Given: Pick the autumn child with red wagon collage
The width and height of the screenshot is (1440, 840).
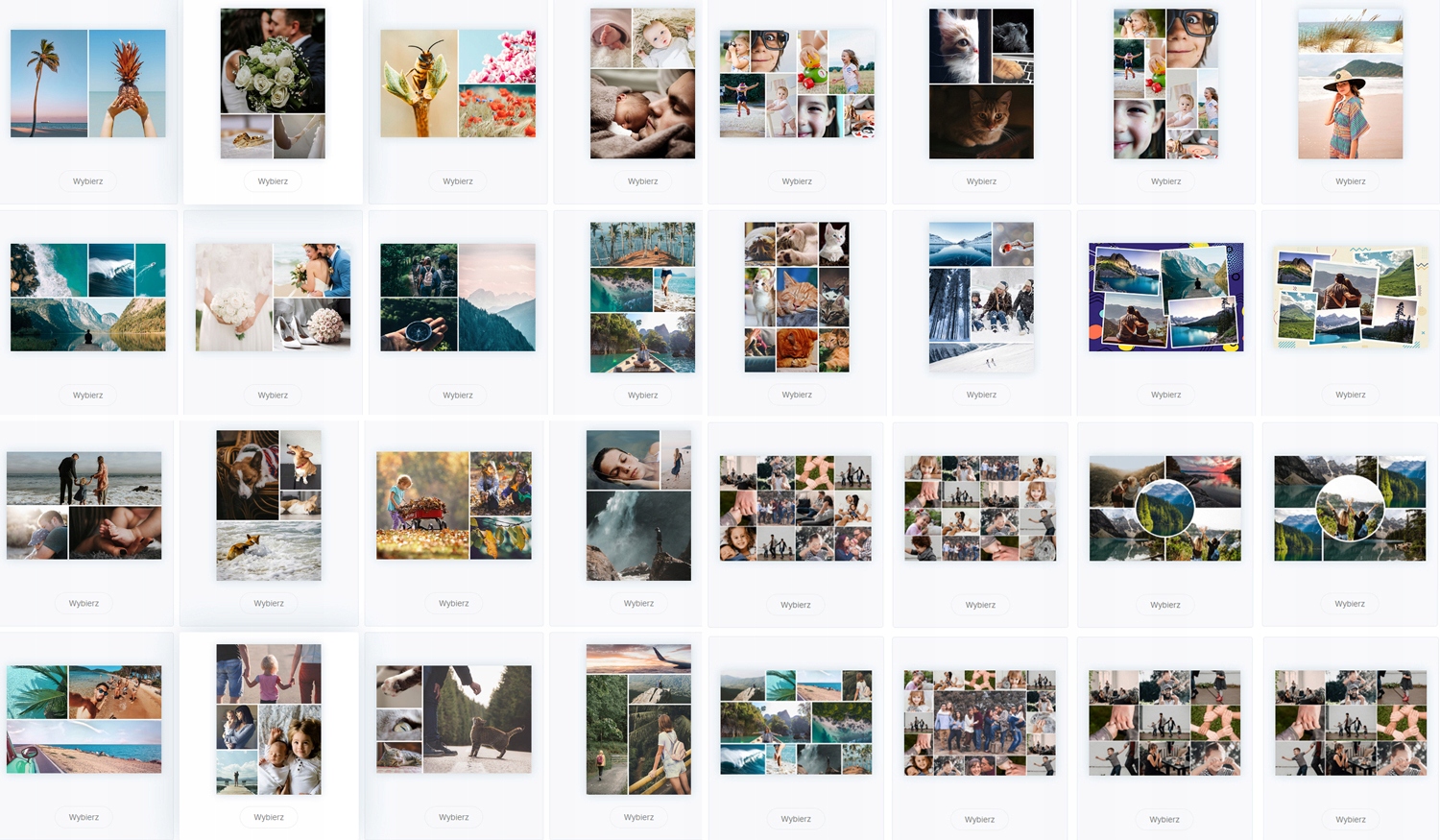Looking at the screenshot, I should click(454, 506).
